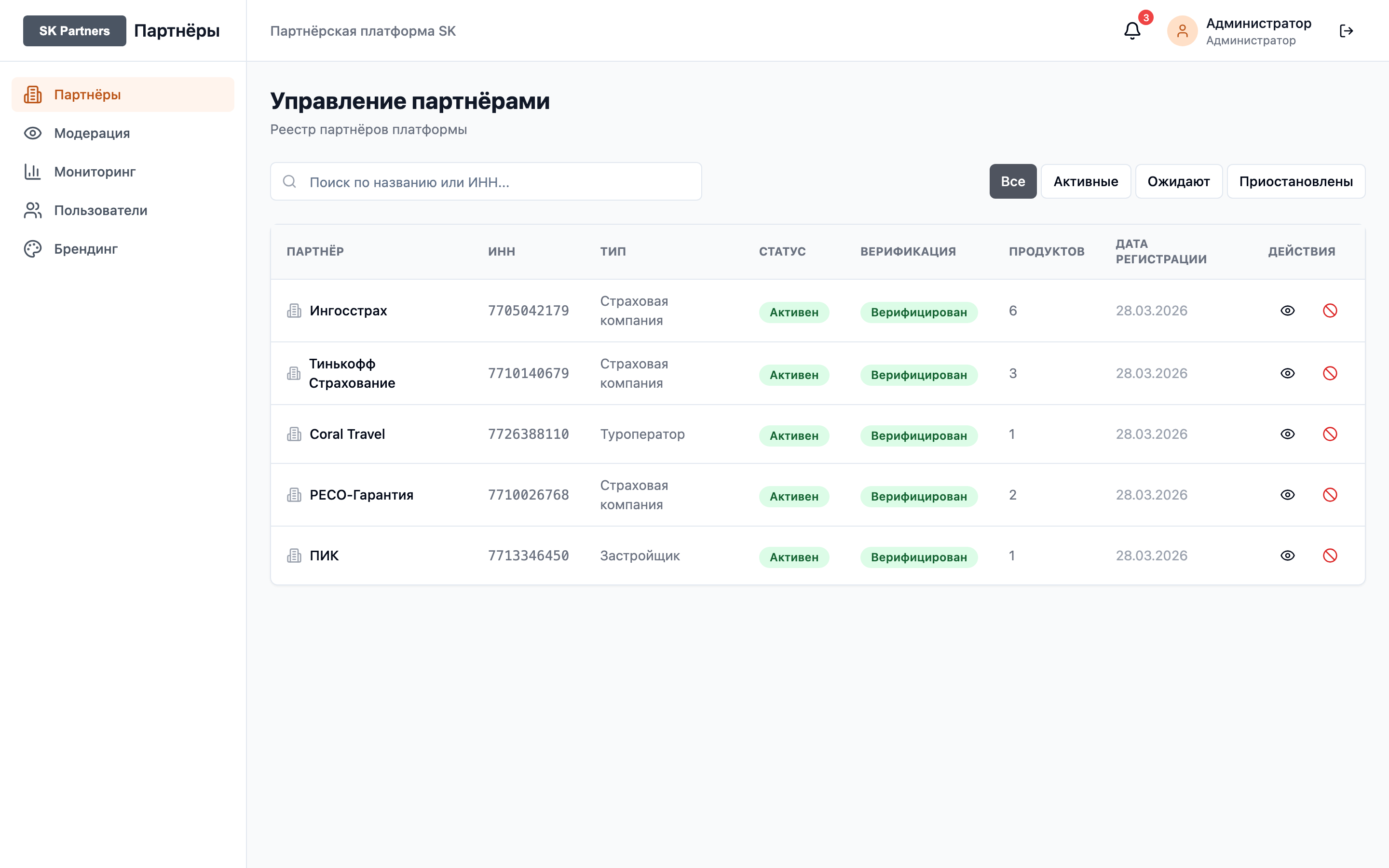Suspend ПИК with red block icon
The height and width of the screenshot is (868, 1389).
pyautogui.click(x=1330, y=556)
